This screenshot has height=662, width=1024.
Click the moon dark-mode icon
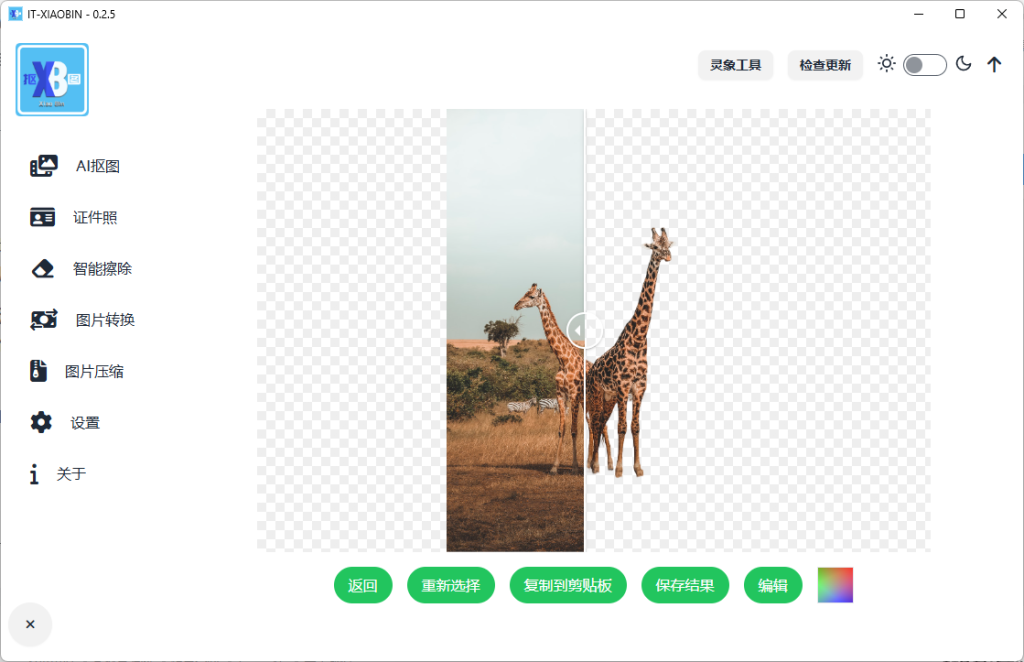click(x=963, y=64)
